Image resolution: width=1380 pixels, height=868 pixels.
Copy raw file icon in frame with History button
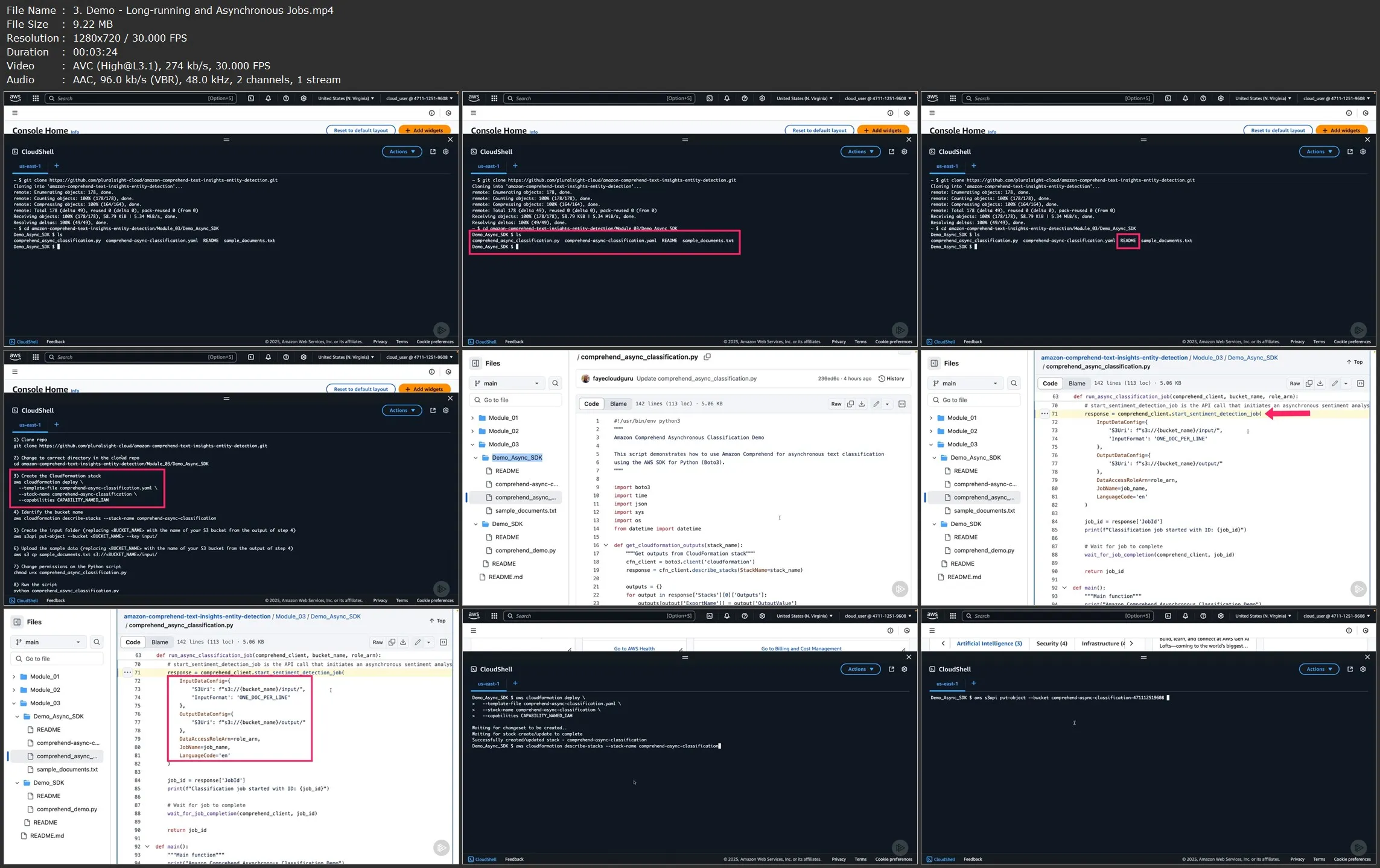850,404
